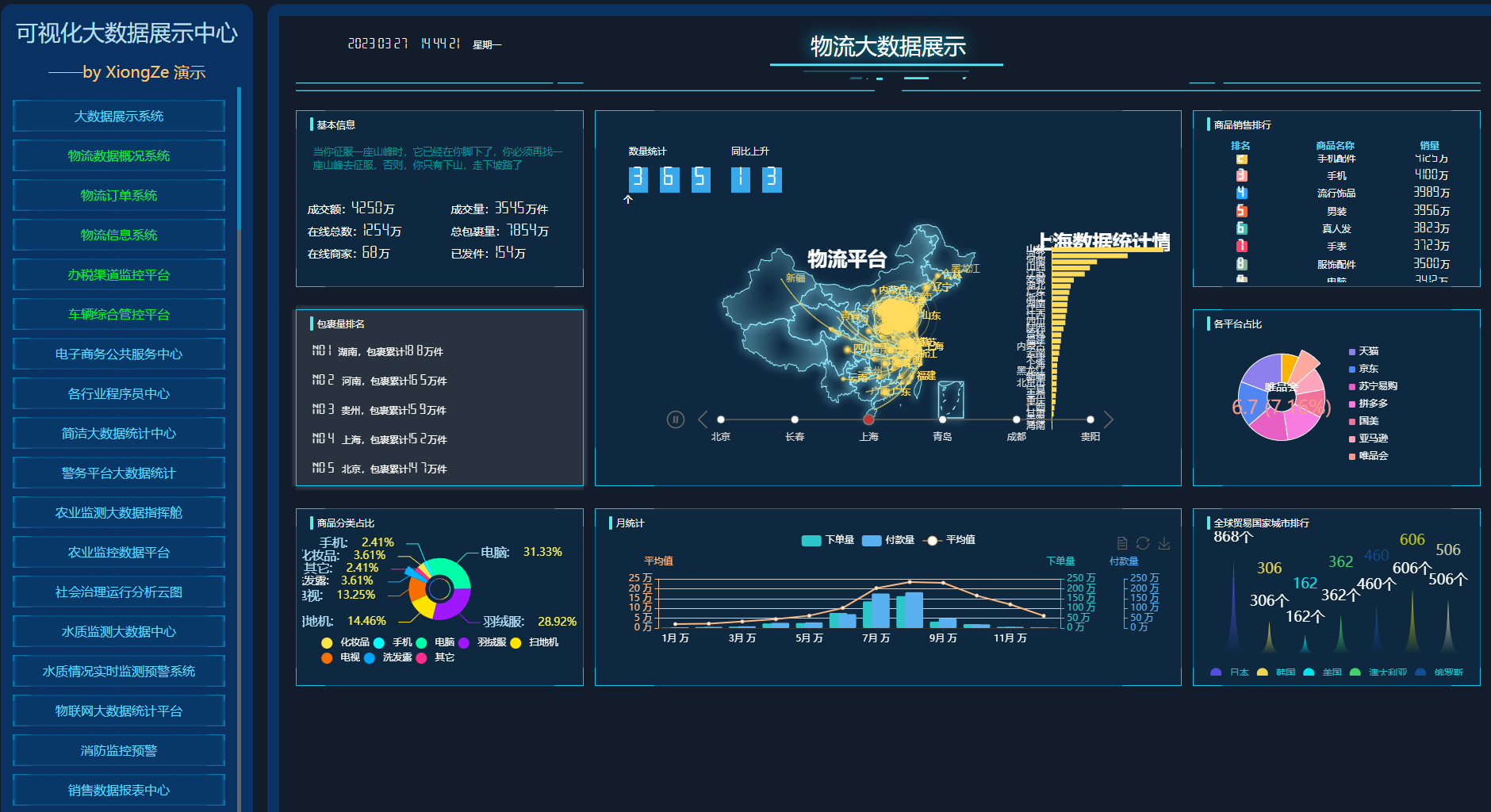Pause the city timeline playback
The height and width of the screenshot is (812, 1491).
coord(675,419)
